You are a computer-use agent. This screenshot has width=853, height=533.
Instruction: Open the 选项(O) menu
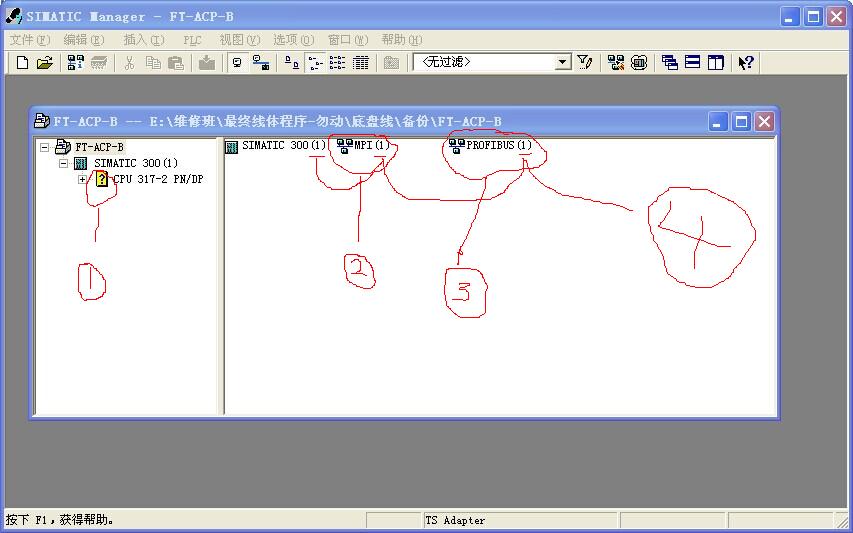pyautogui.click(x=294, y=40)
